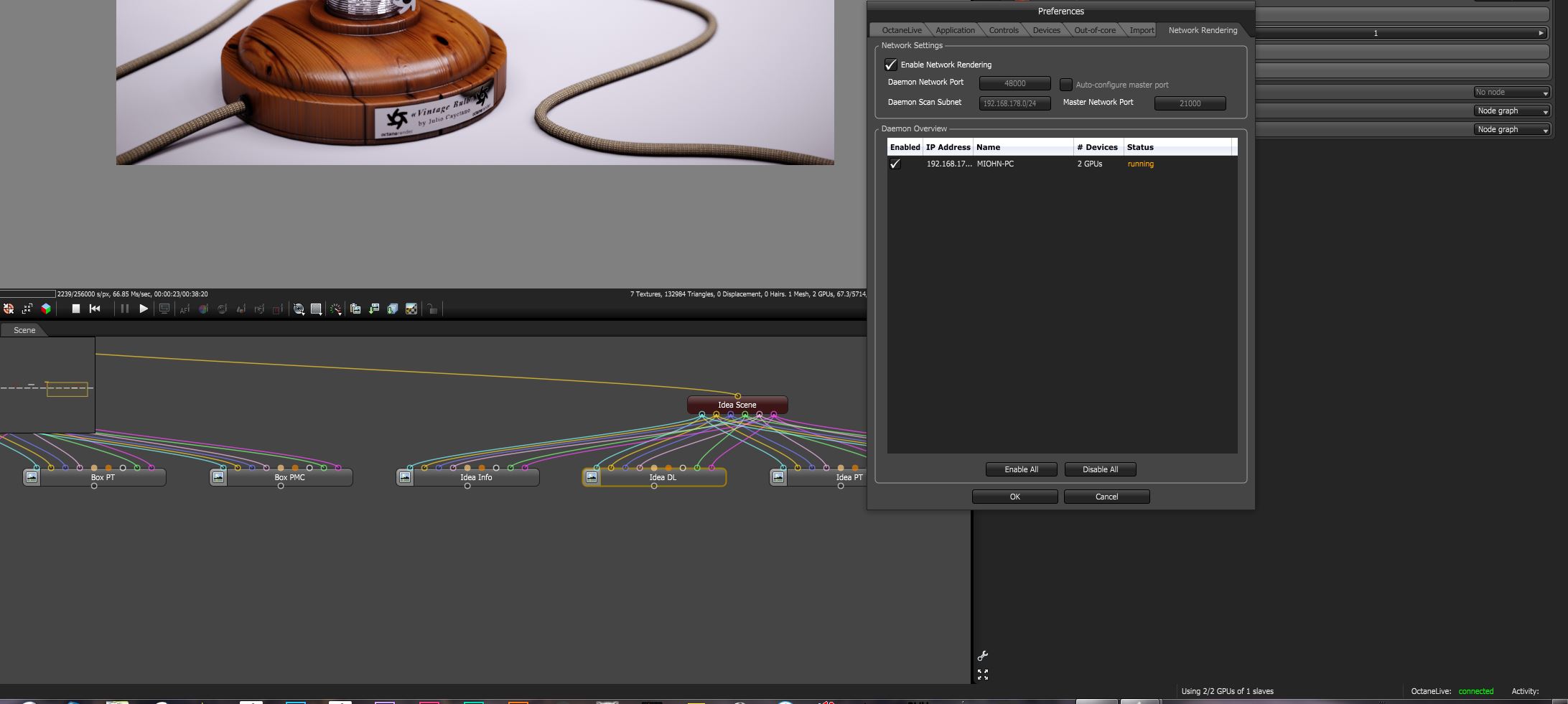Cancel the Preferences dialog

click(1106, 497)
